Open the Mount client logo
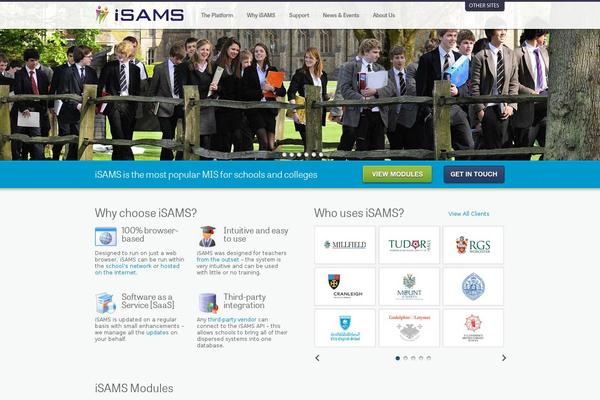The image size is (600, 400). [409, 286]
